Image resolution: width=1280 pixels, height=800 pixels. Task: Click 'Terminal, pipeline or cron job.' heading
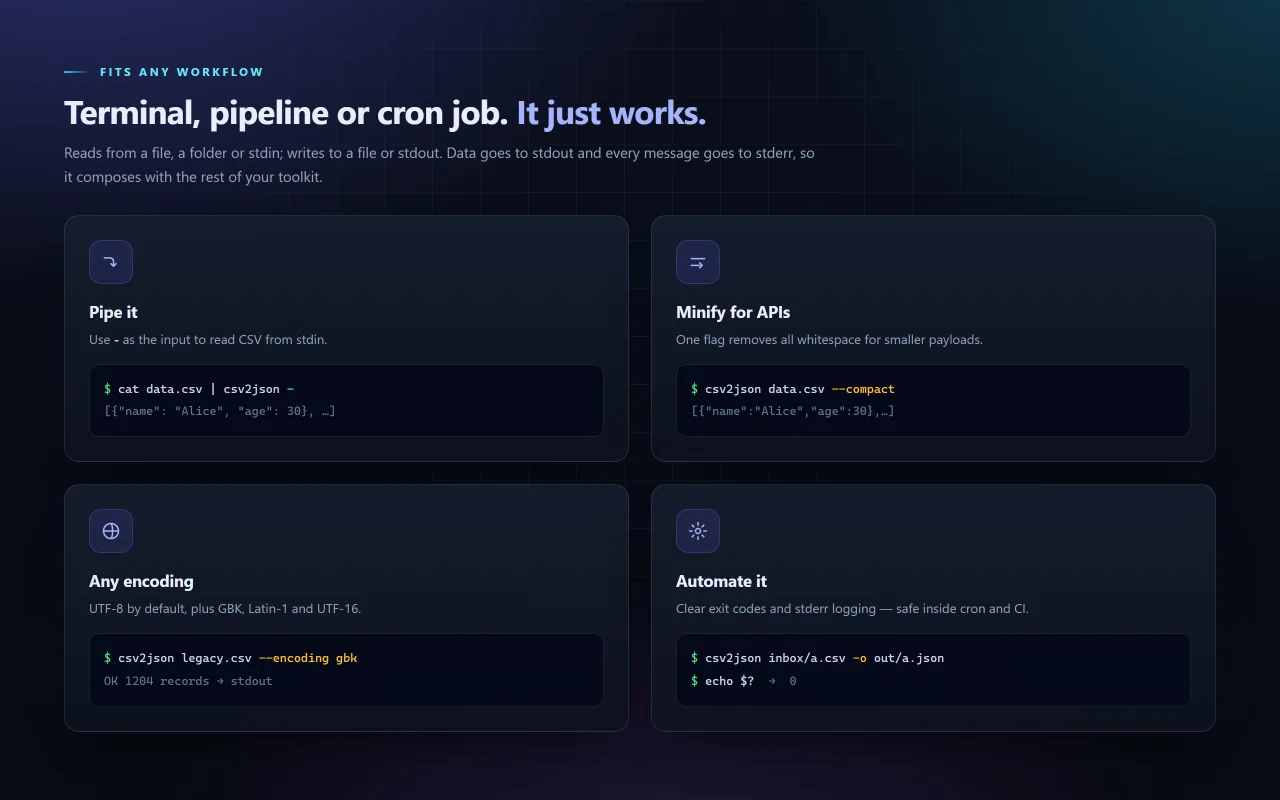(286, 113)
